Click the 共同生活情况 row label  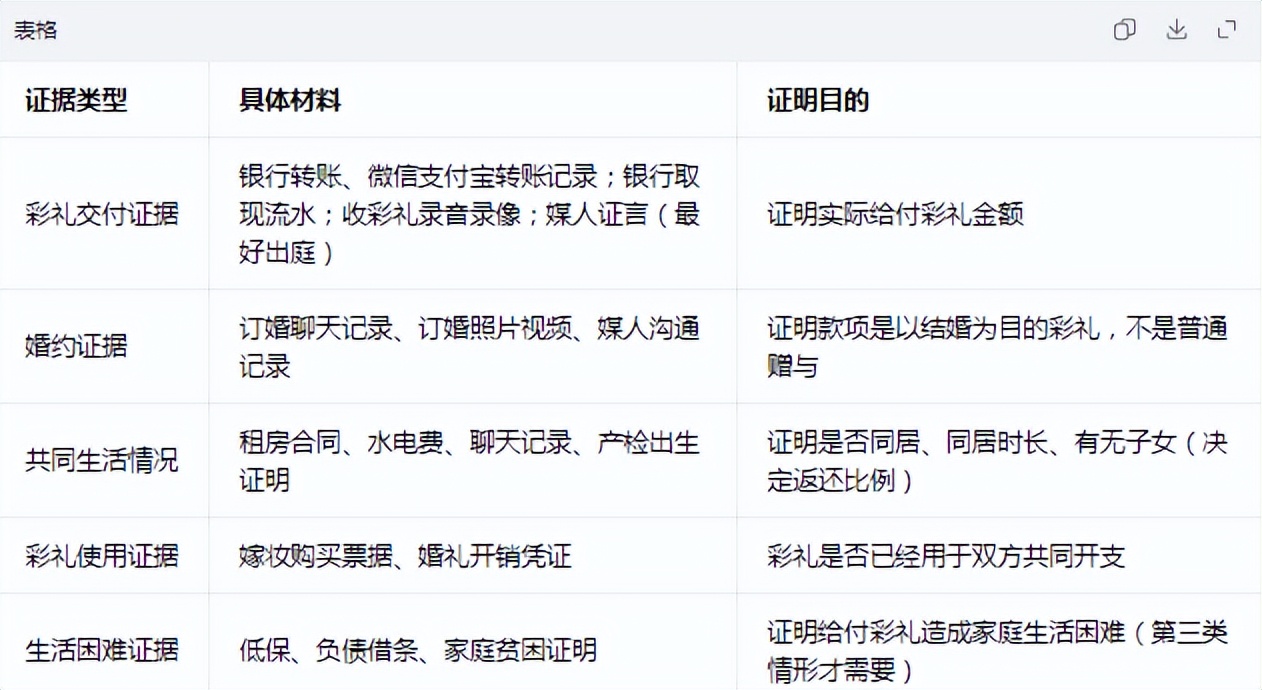(x=102, y=460)
